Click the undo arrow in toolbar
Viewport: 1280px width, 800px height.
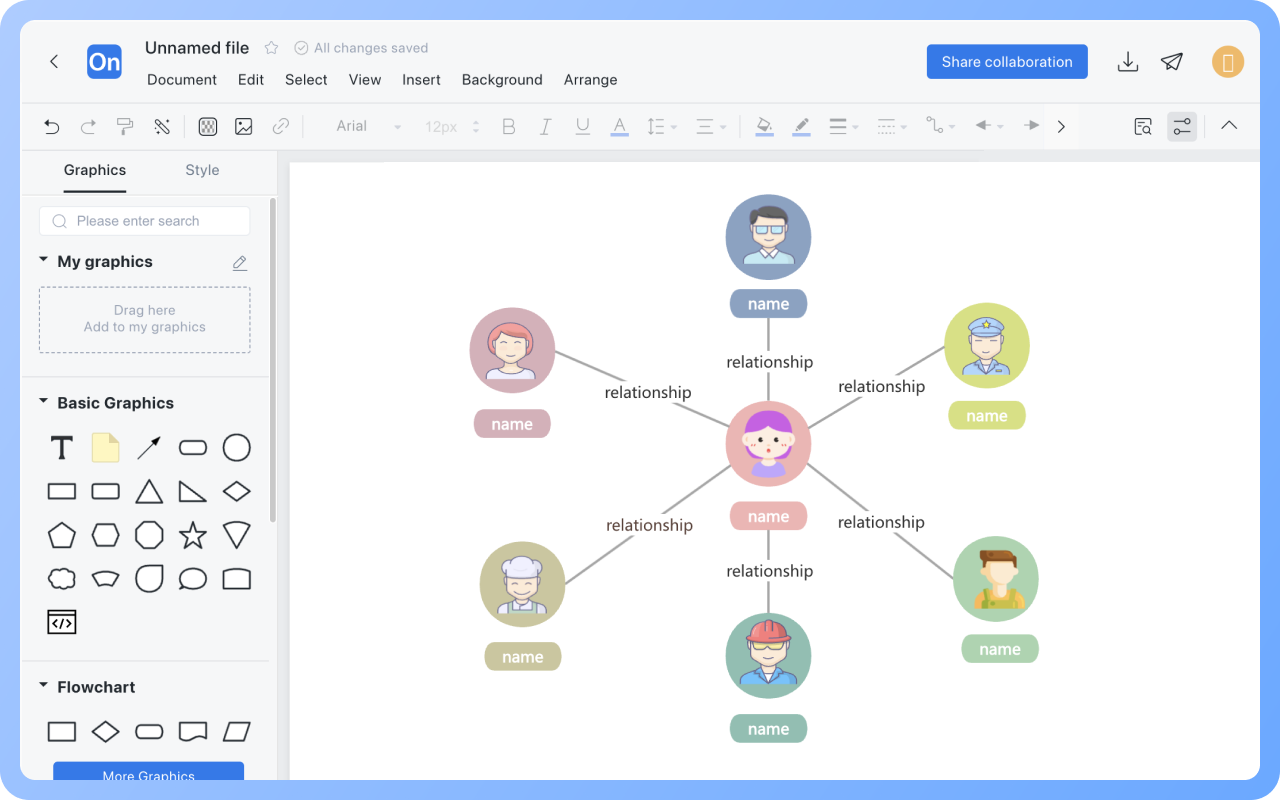pos(52,126)
